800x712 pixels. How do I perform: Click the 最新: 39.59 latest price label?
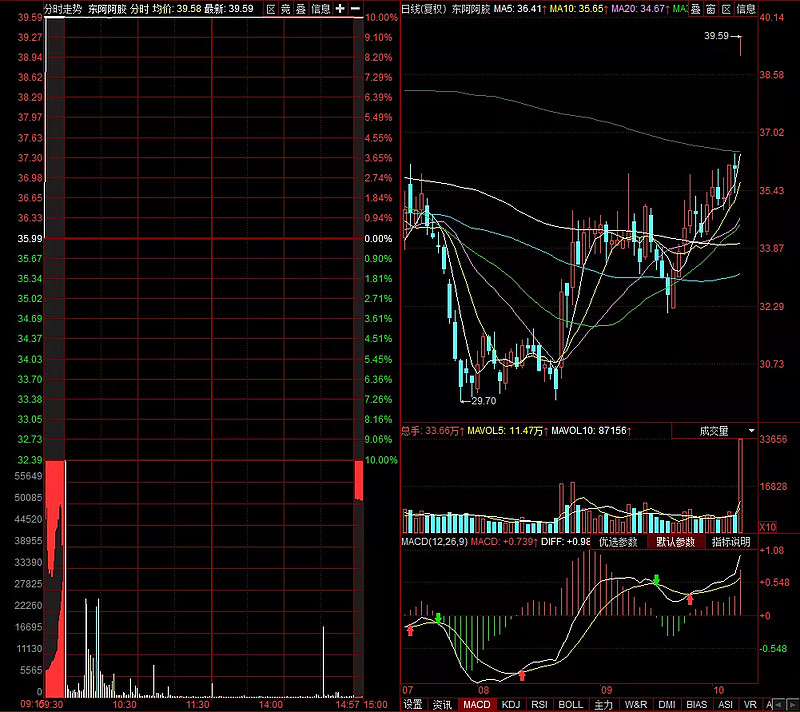click(229, 9)
